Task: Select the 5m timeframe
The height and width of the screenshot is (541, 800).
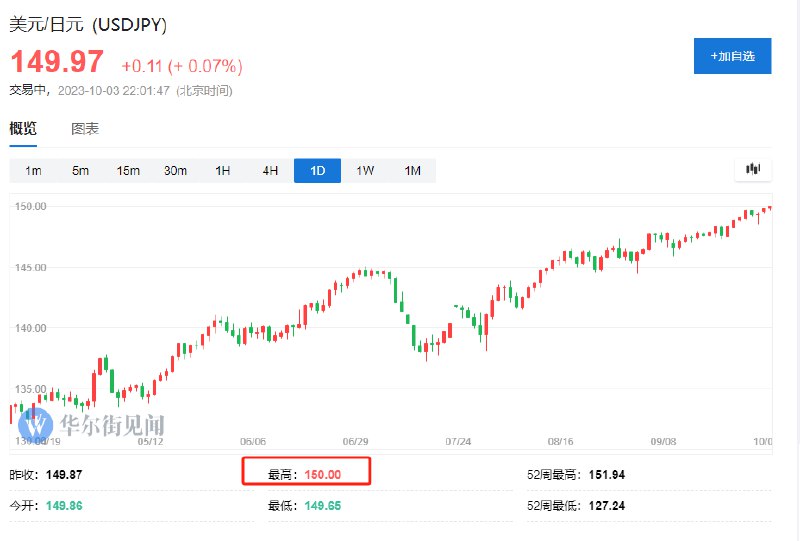Action: (x=81, y=170)
